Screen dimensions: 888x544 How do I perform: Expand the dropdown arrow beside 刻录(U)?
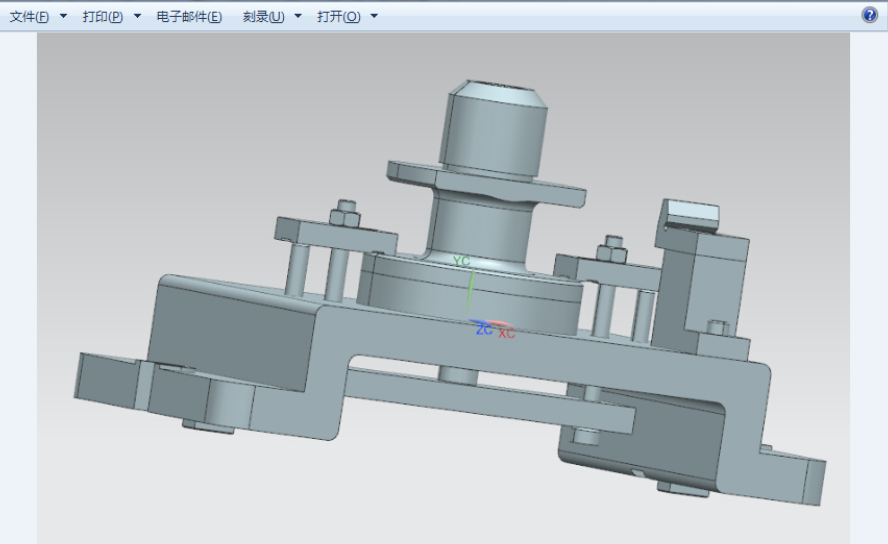[x=298, y=16]
